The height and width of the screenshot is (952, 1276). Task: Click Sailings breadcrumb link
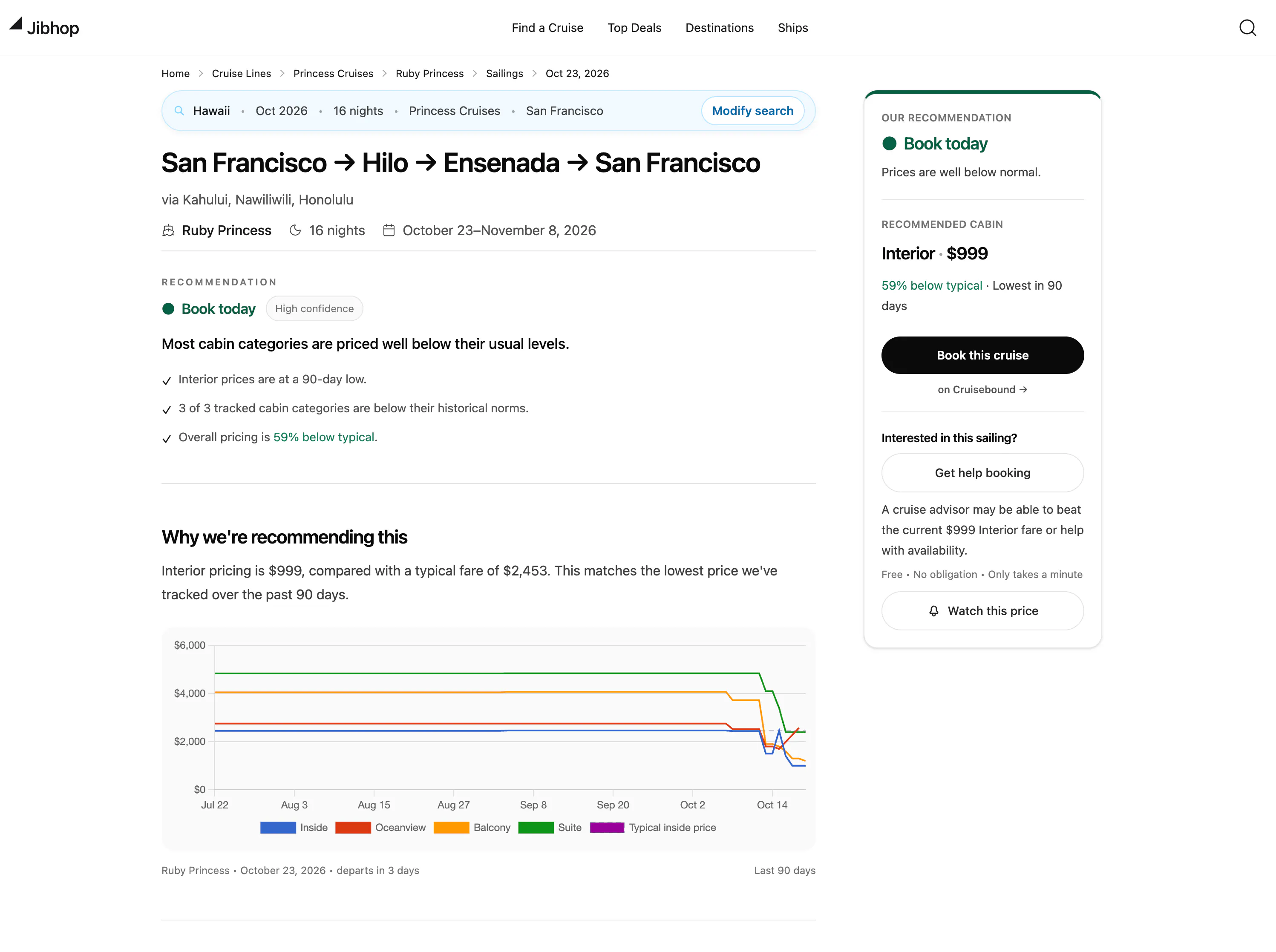(504, 73)
